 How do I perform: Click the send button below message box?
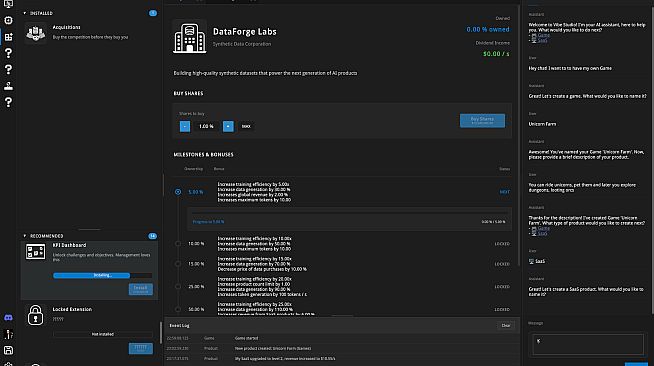(x=636, y=364)
